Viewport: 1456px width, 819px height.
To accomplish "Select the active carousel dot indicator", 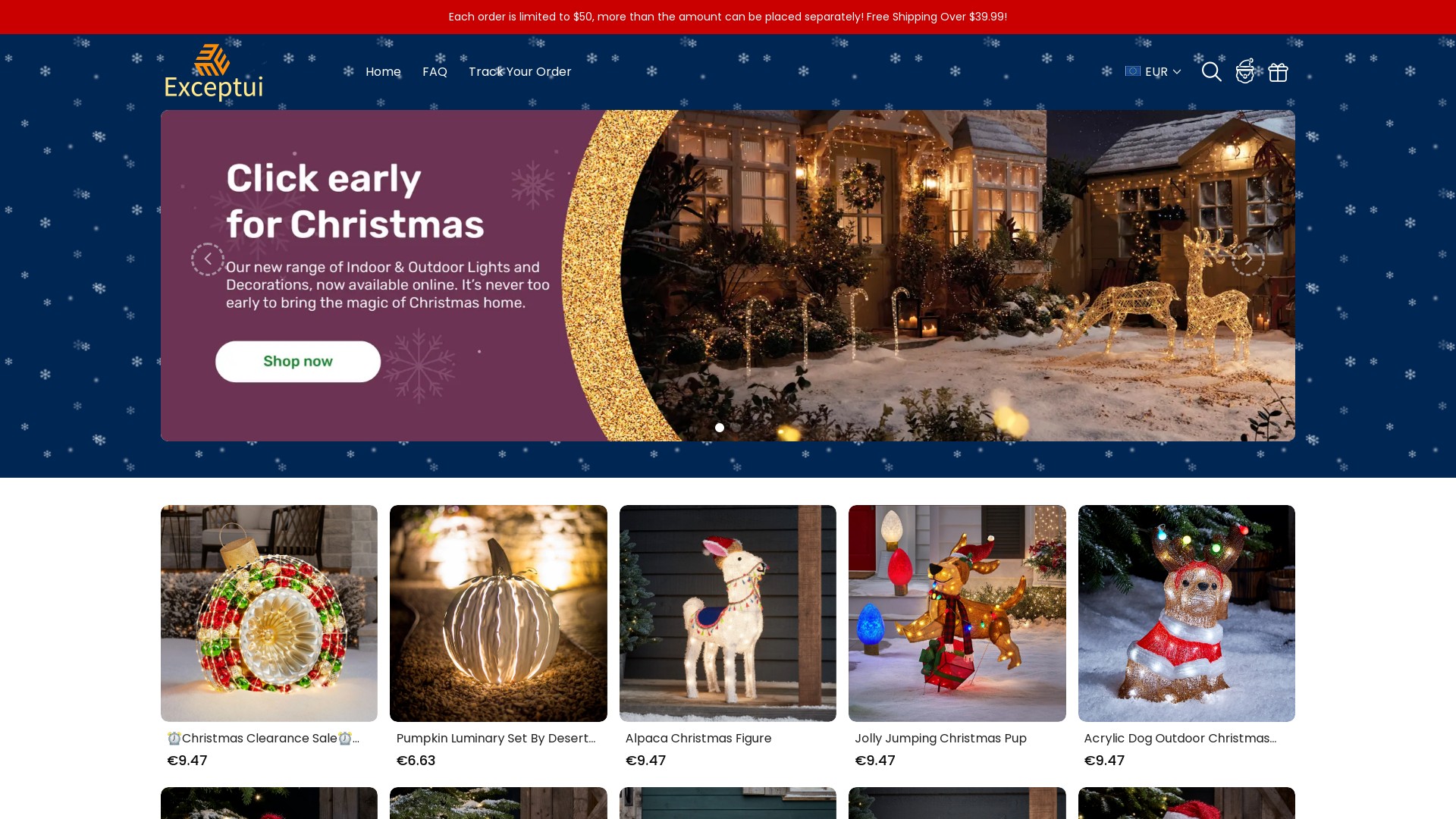I will coord(720,428).
